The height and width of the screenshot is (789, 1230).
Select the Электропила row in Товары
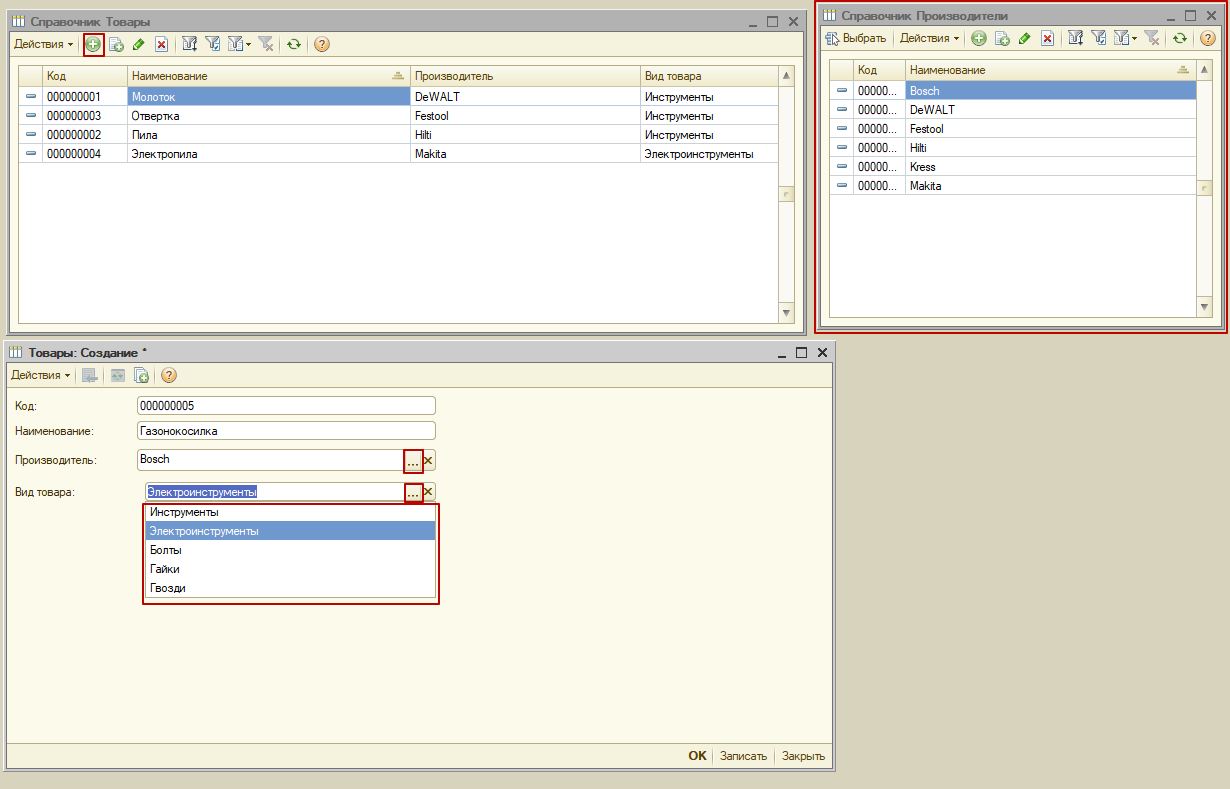point(398,154)
